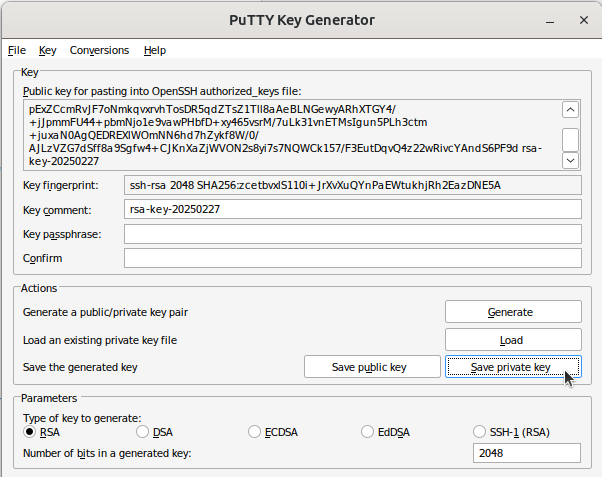Click 'Number of bits in a generated key:' label
This screenshot has height=477, width=602.
click(x=107, y=453)
